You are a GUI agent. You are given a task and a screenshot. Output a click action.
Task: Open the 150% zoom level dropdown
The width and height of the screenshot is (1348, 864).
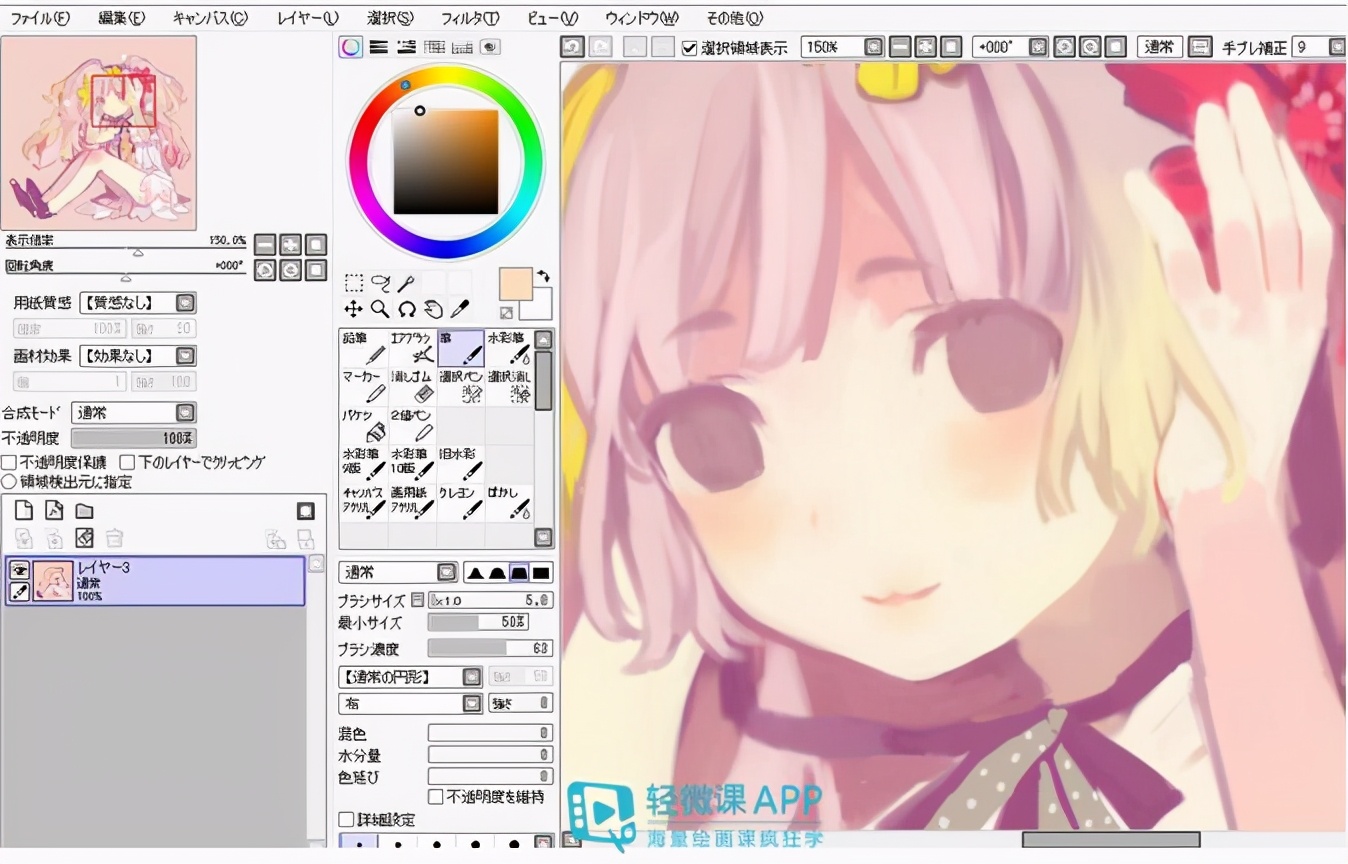843,47
